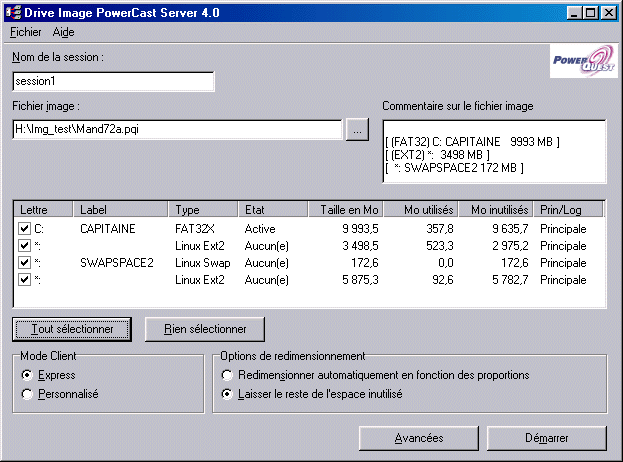Viewport: 623px width, 462px height.
Task: Click the Taille en Mo column header
Action: [x=346, y=209]
